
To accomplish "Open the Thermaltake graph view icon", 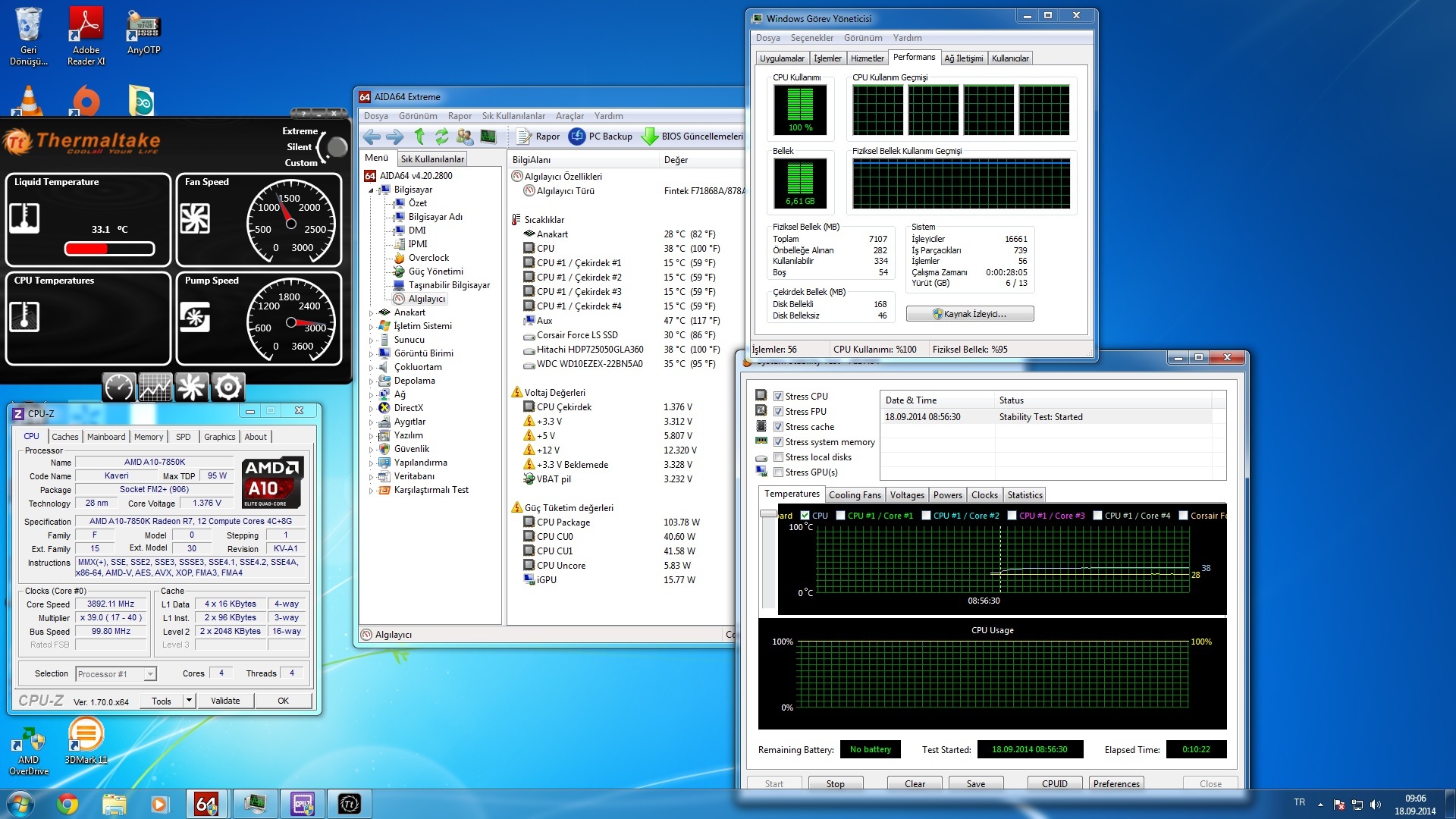I will pyautogui.click(x=155, y=388).
